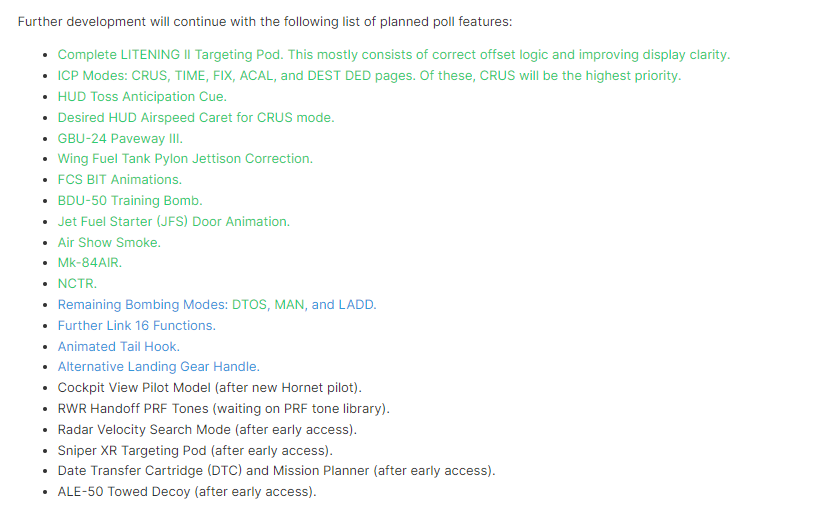Click the Animated Tail Hook item

(x=118, y=346)
